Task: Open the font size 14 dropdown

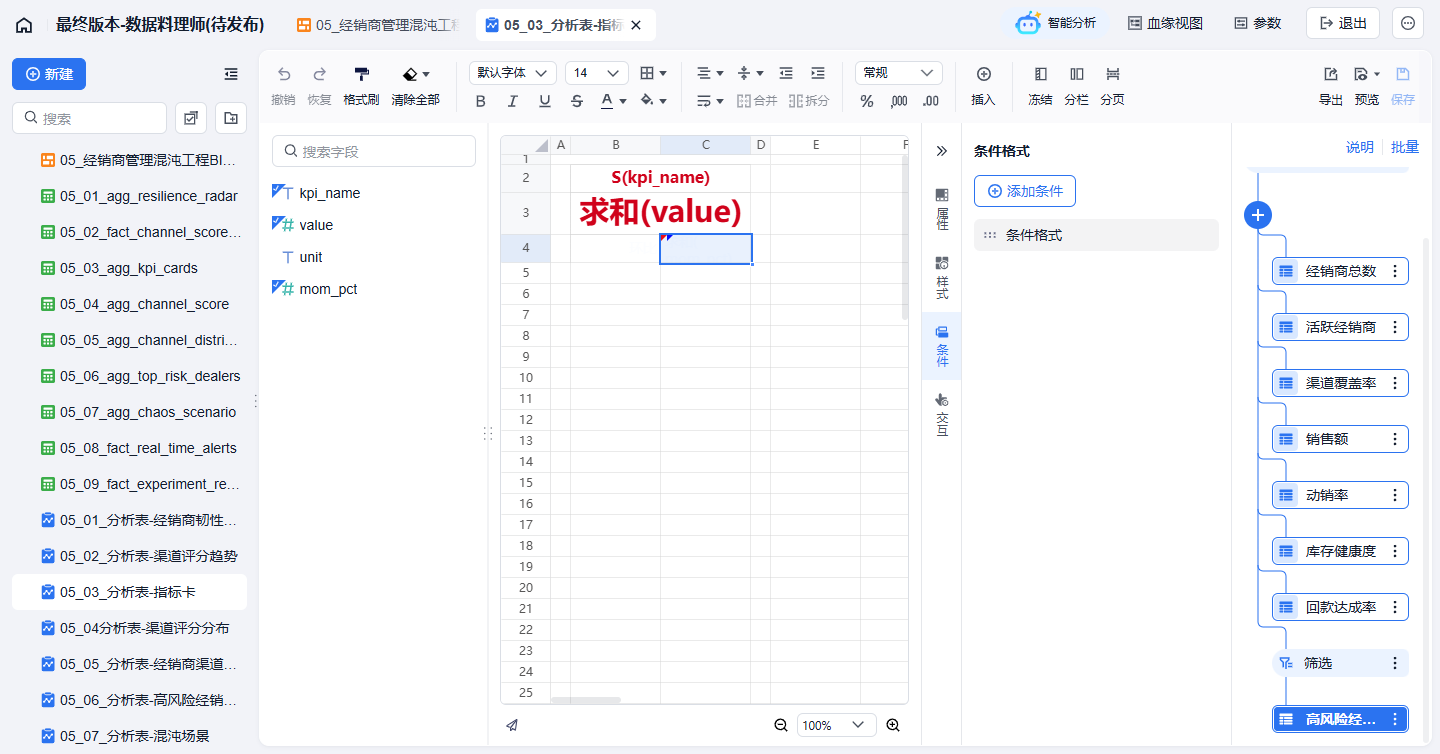Action: coord(597,73)
